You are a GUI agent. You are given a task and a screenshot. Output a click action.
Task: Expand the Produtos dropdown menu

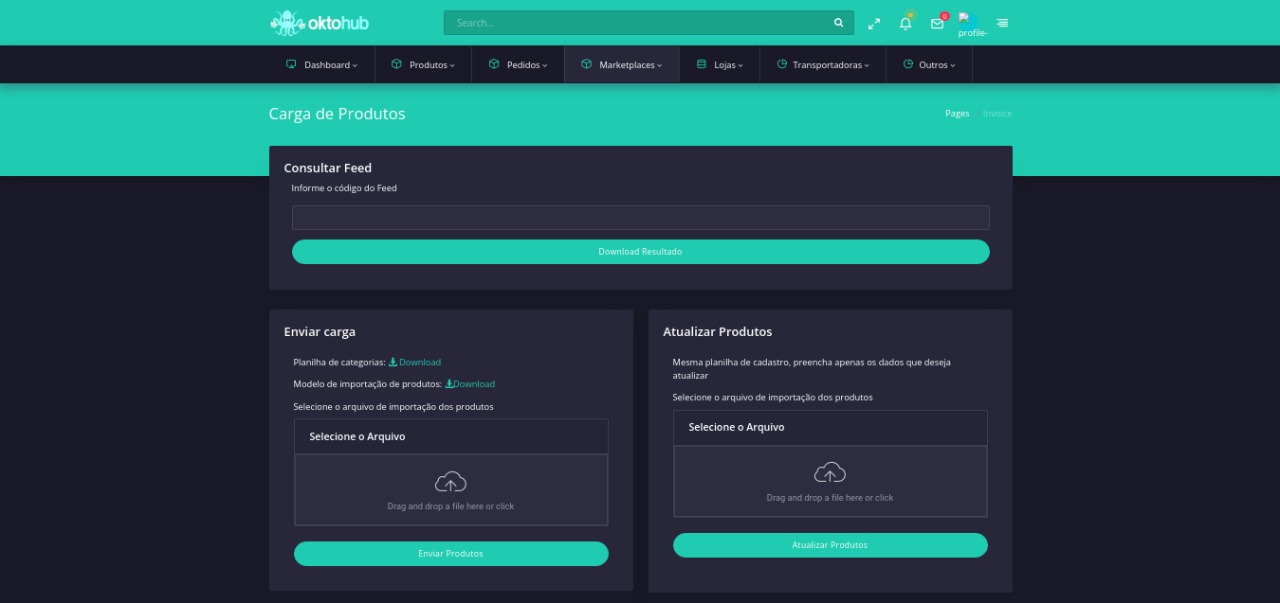tap(423, 65)
